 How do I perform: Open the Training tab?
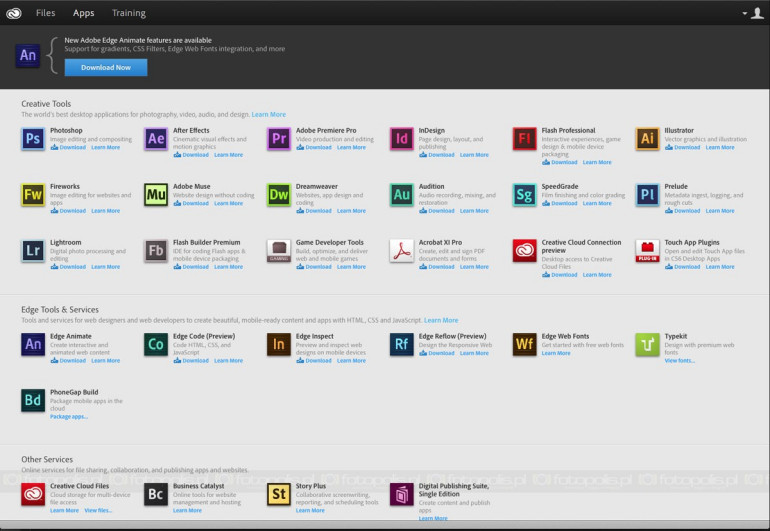click(129, 13)
